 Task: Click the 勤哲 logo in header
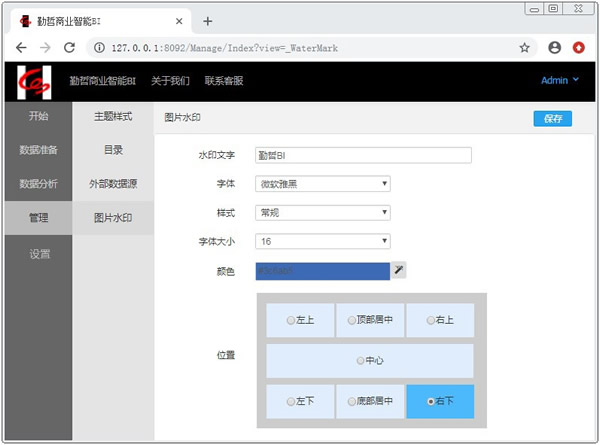(x=35, y=81)
